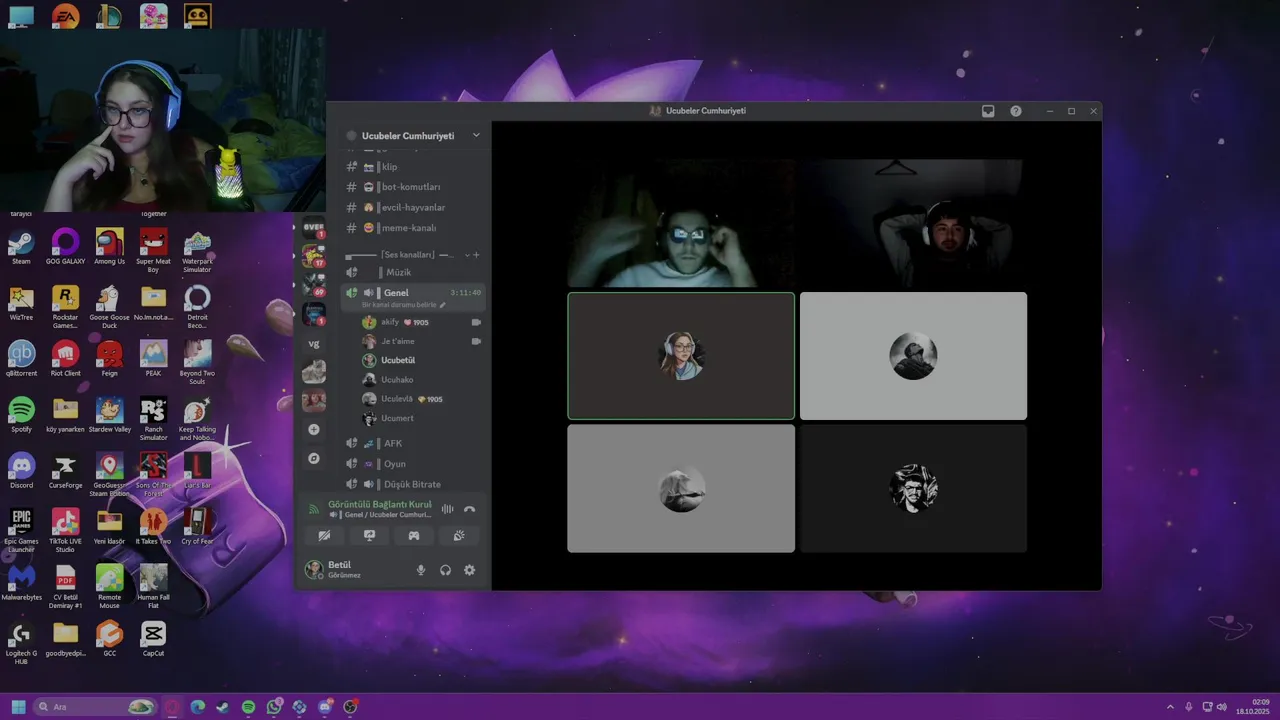The height and width of the screenshot is (720, 1280).
Task: Select the green-outlined participant tile
Action: pyautogui.click(x=681, y=356)
